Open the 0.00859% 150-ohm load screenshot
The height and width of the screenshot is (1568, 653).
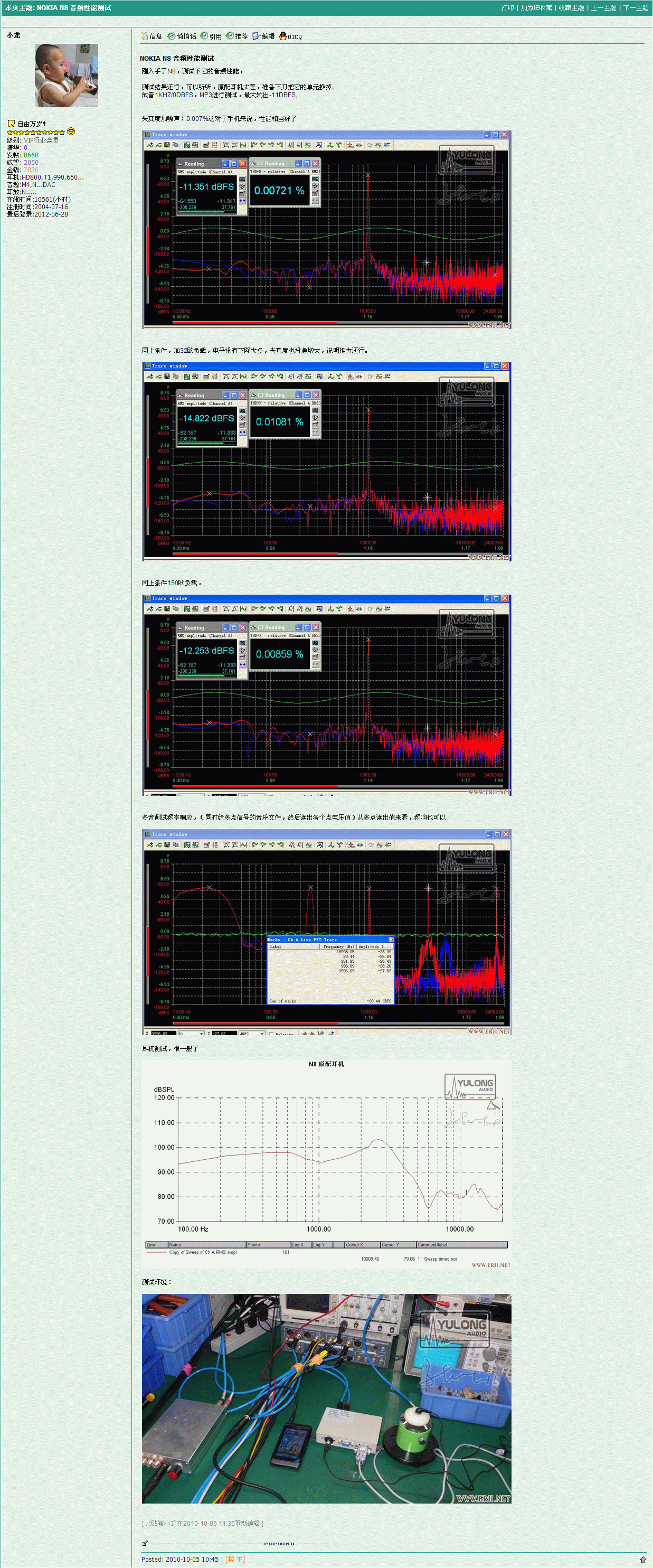326,695
